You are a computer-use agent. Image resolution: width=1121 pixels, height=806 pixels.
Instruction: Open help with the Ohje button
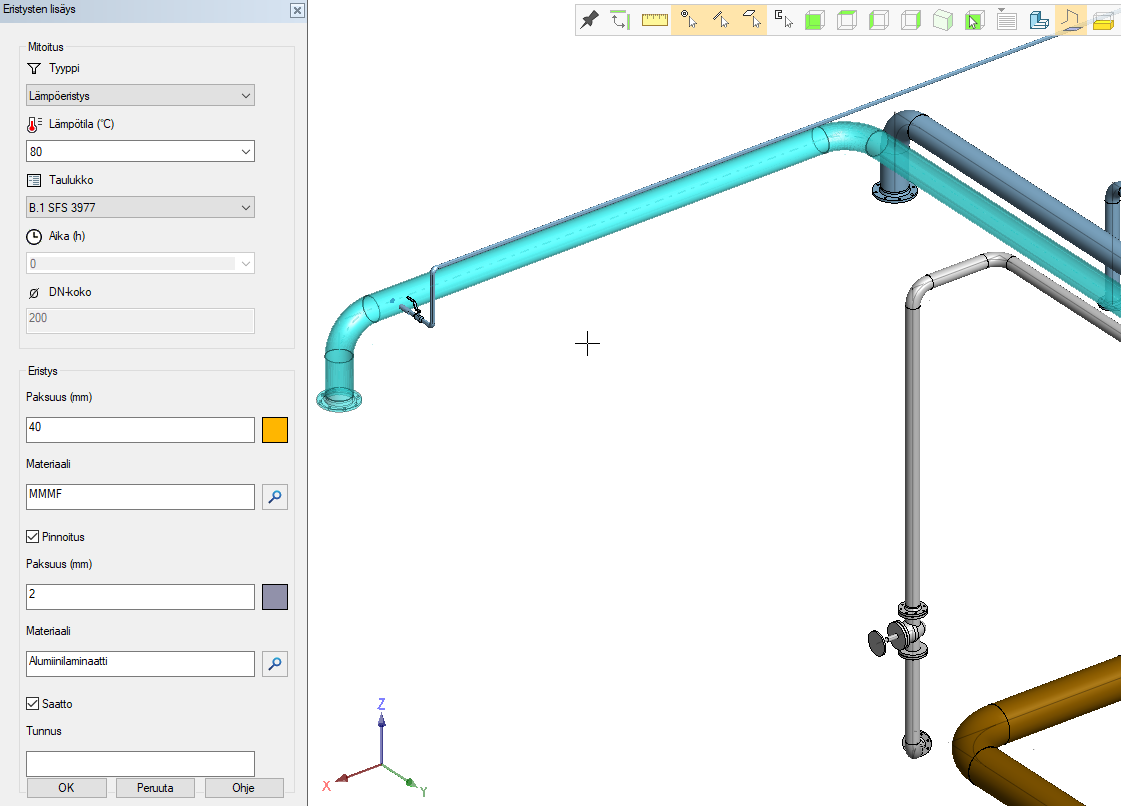244,788
